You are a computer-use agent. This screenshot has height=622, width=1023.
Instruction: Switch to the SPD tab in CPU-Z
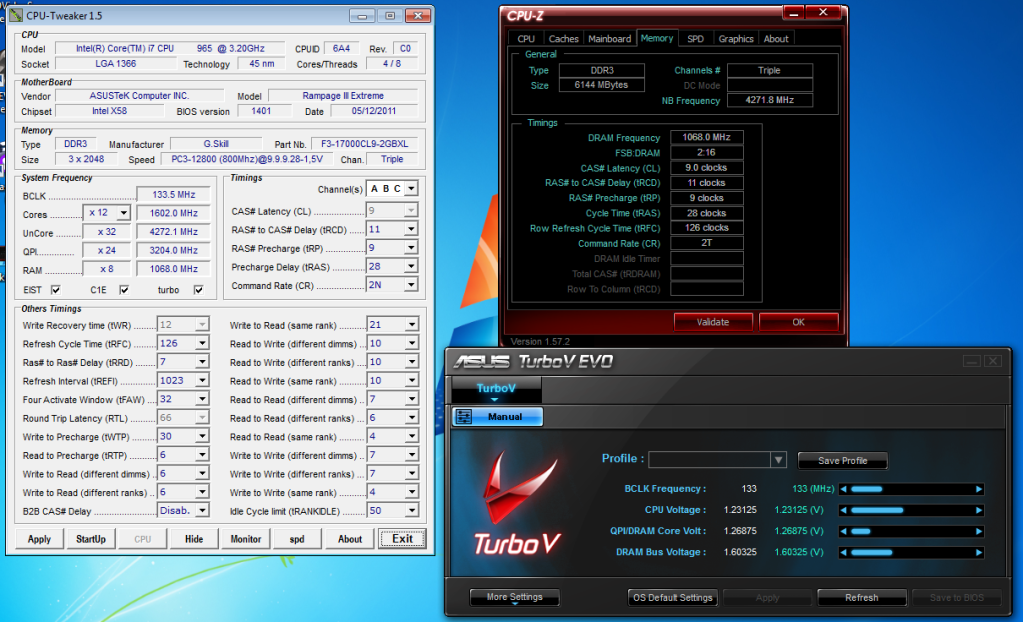695,39
